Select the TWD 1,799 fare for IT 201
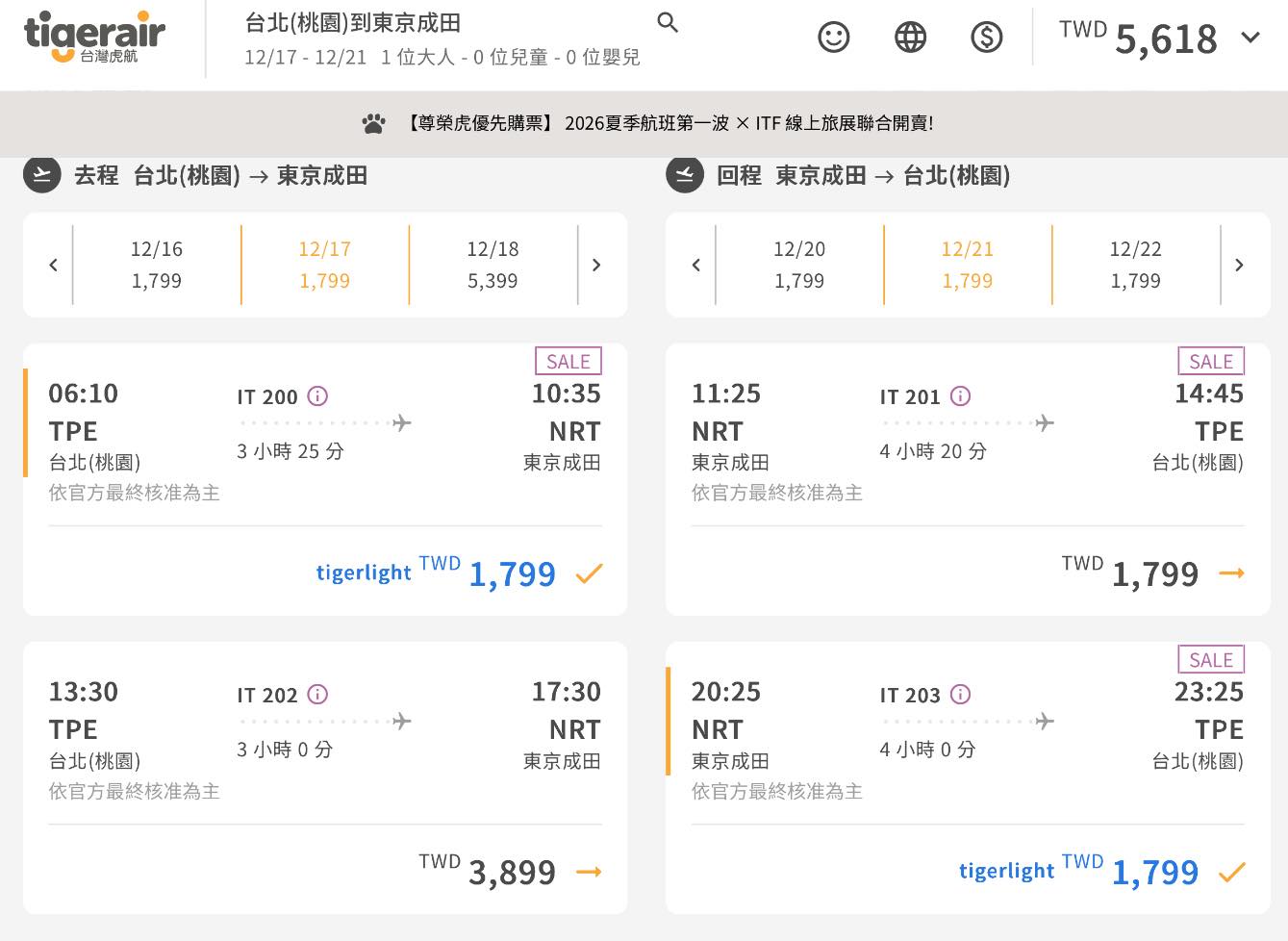The height and width of the screenshot is (941, 1288). [1231, 573]
